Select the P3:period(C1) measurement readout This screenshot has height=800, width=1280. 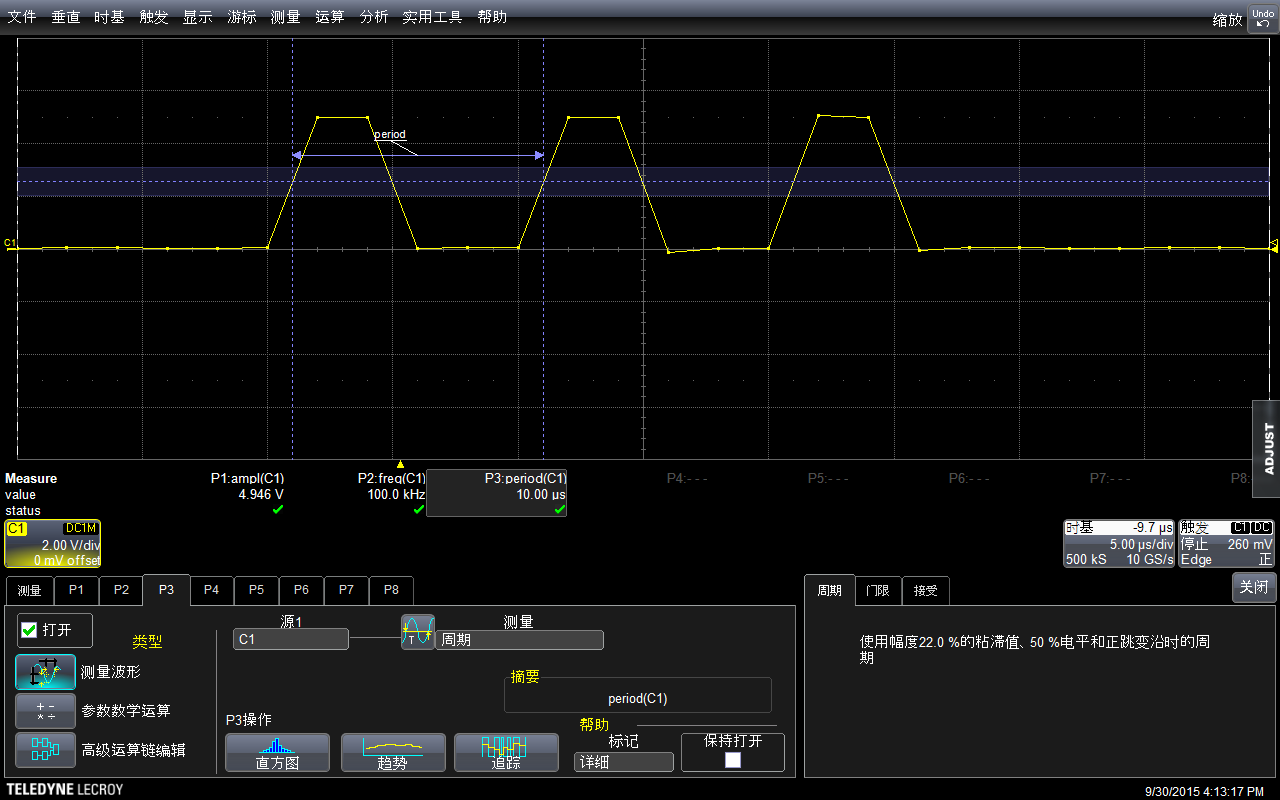[x=496, y=494]
